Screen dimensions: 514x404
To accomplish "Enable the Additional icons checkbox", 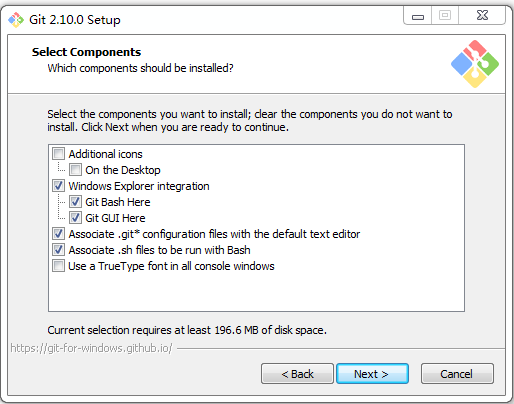I will tap(58, 154).
